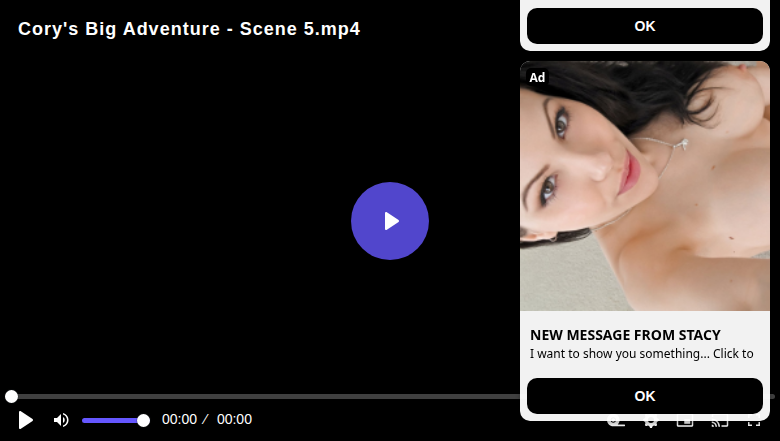The width and height of the screenshot is (780, 441).
Task: Click the video title Cory's Big Adventure
Action: [189, 29]
